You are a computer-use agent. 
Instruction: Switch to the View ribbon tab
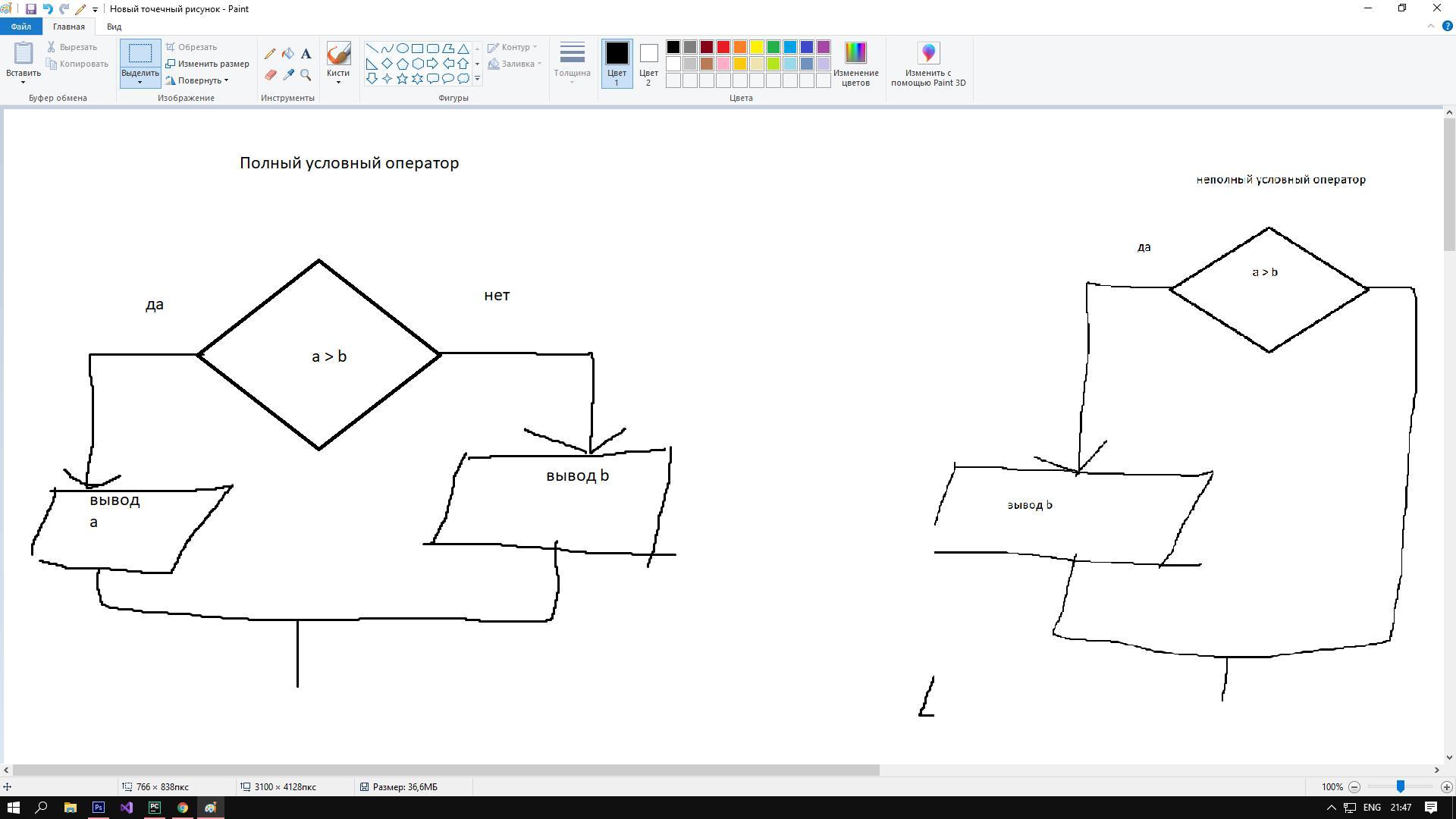click(114, 27)
